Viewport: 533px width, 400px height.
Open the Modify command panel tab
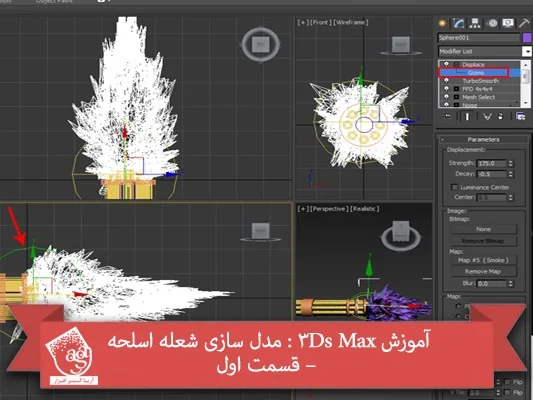(x=459, y=23)
